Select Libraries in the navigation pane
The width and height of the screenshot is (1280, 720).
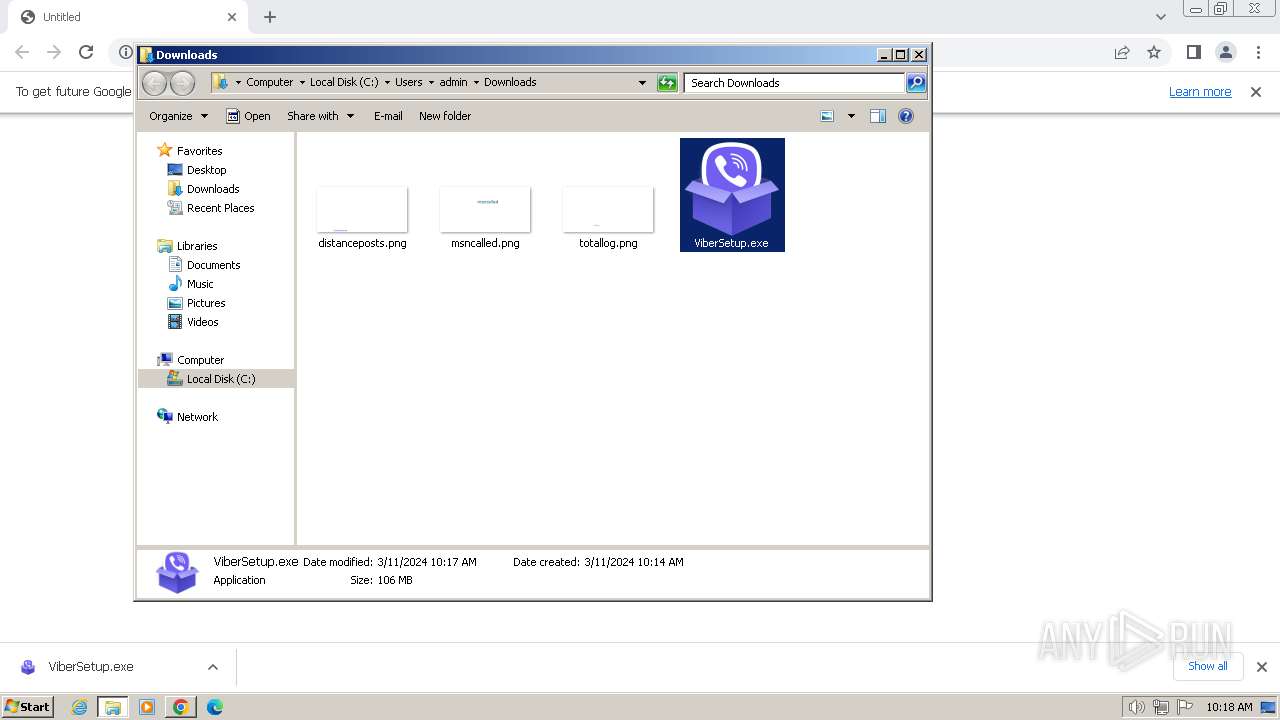point(197,246)
